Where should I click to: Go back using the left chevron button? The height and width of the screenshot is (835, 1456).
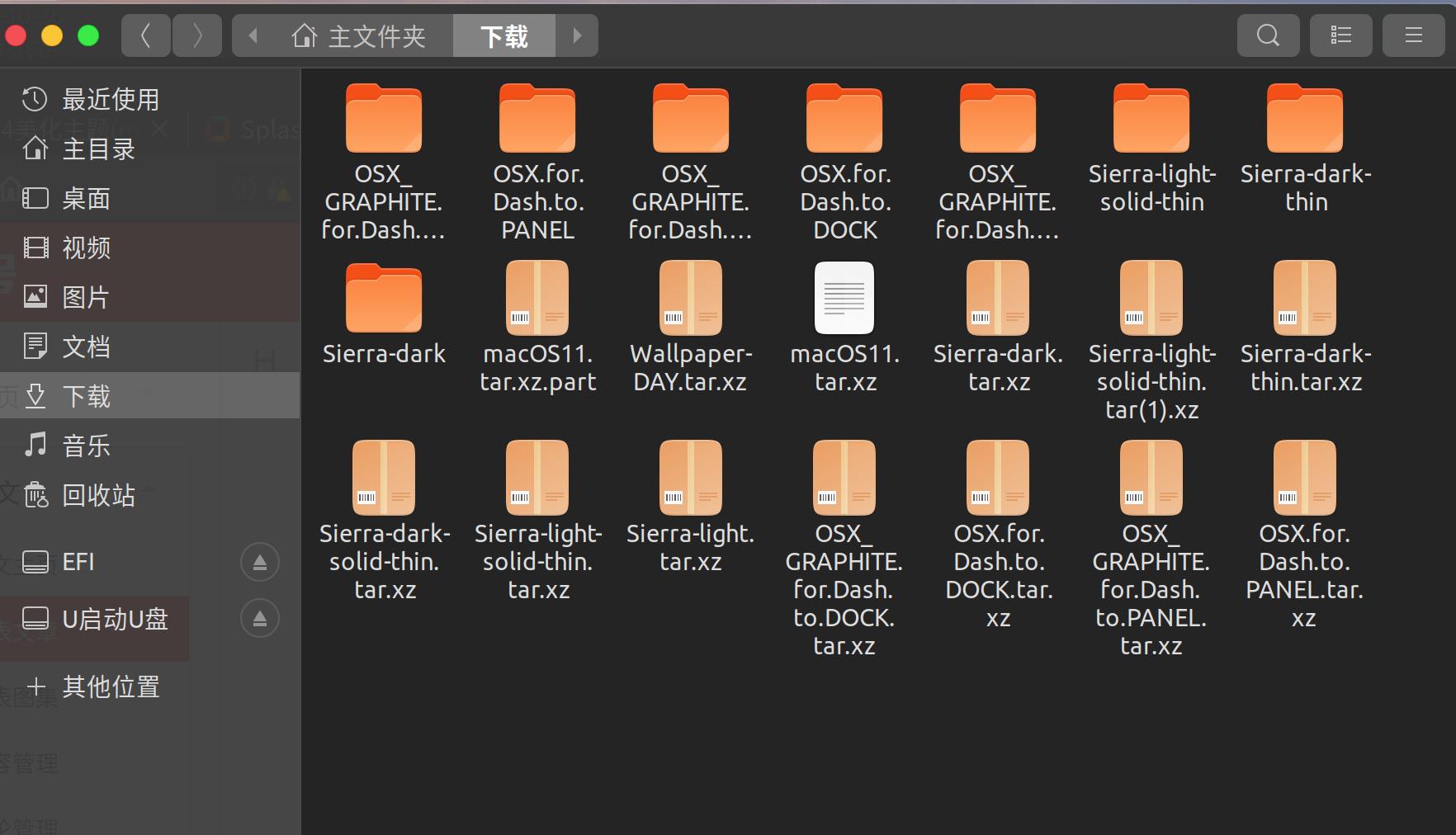click(x=146, y=35)
